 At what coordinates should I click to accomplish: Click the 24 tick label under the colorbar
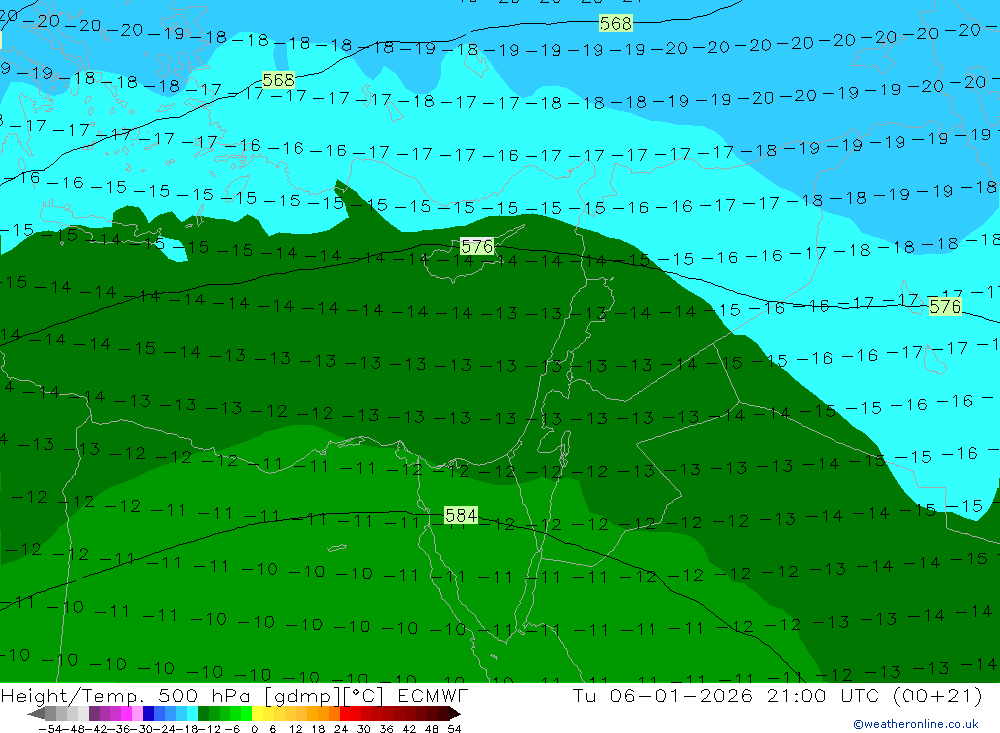click(x=341, y=729)
